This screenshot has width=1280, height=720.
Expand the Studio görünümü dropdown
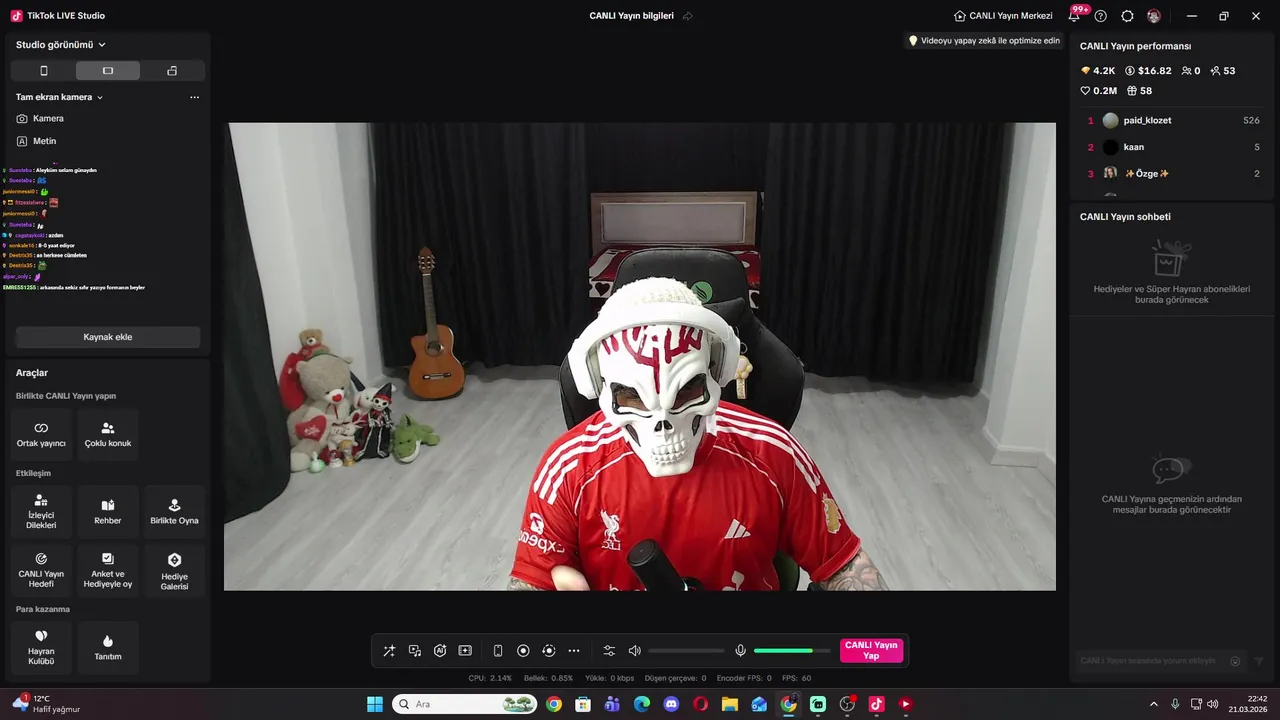[61, 45]
